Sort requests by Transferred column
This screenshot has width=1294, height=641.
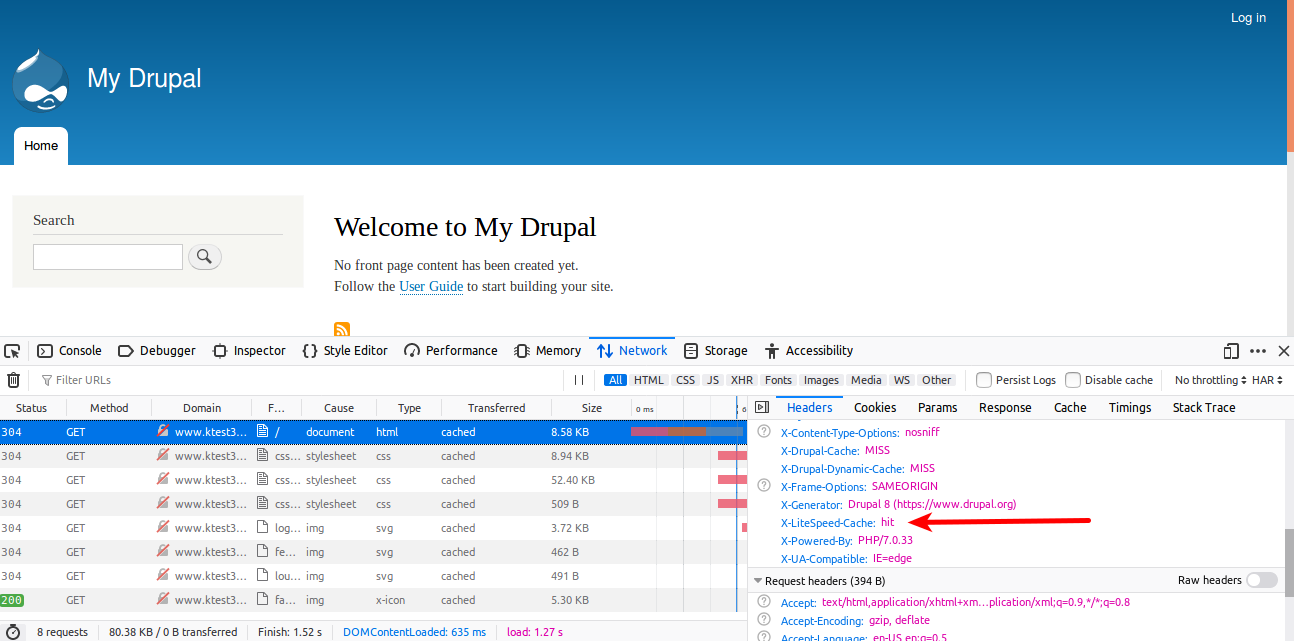tap(496, 408)
